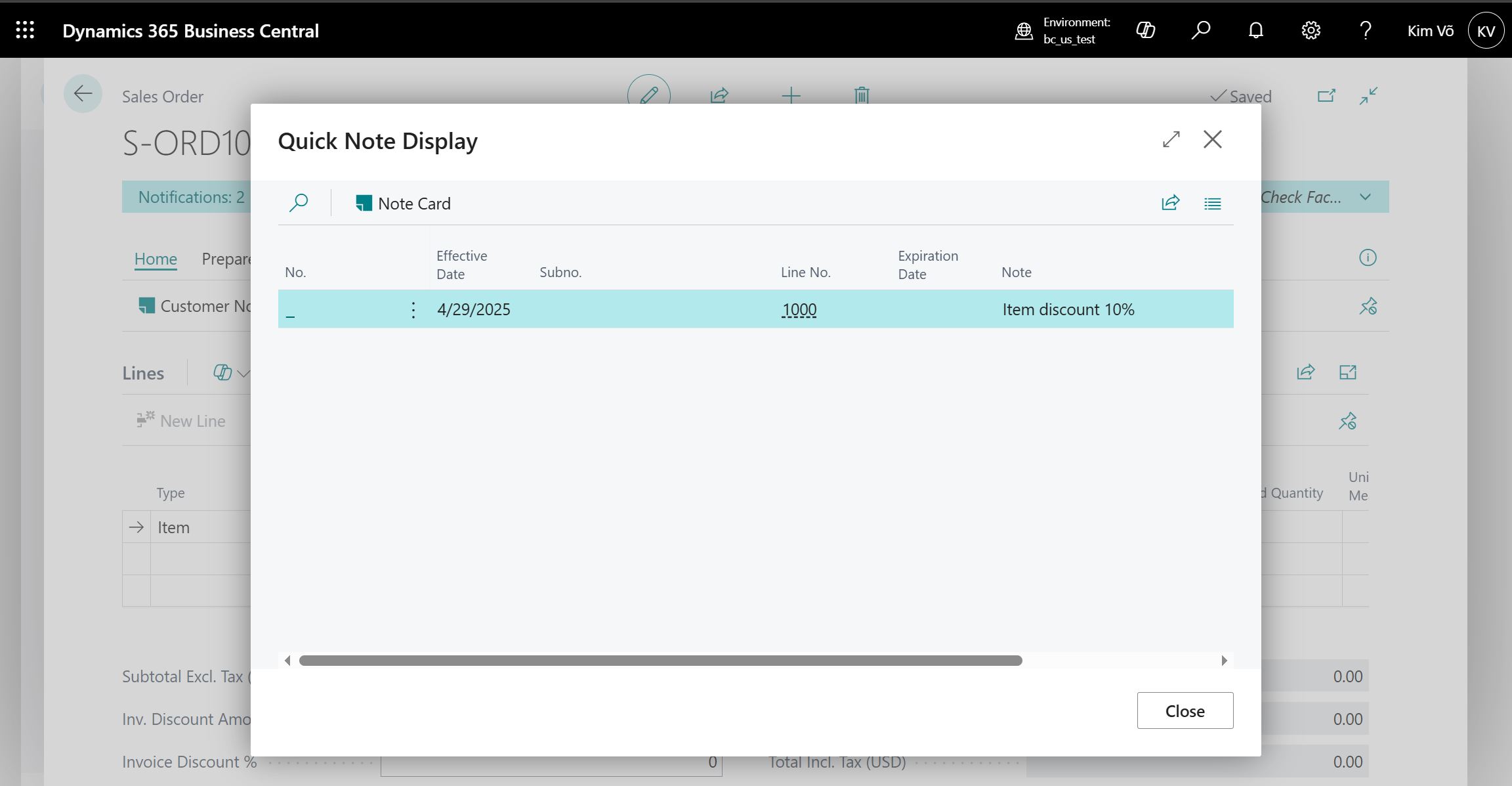Click the Saved status indicator

point(1241,97)
